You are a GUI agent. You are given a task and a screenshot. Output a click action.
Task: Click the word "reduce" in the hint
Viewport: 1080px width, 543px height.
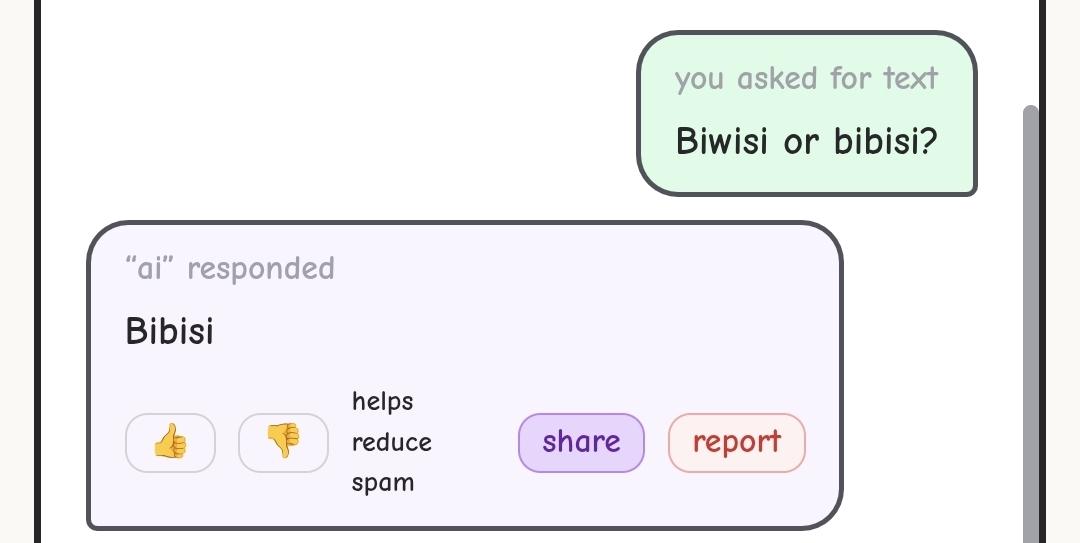(x=392, y=442)
